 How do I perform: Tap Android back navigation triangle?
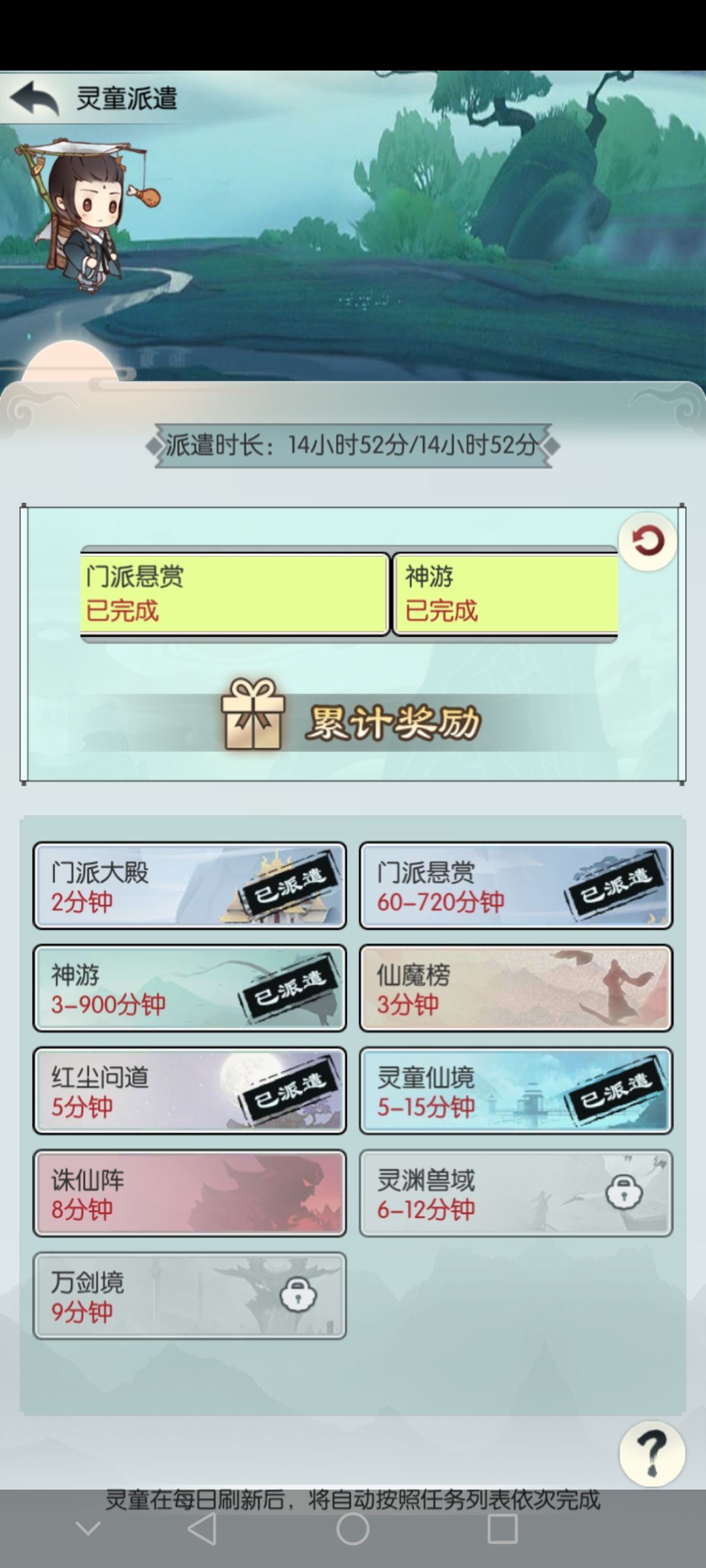[203, 1529]
